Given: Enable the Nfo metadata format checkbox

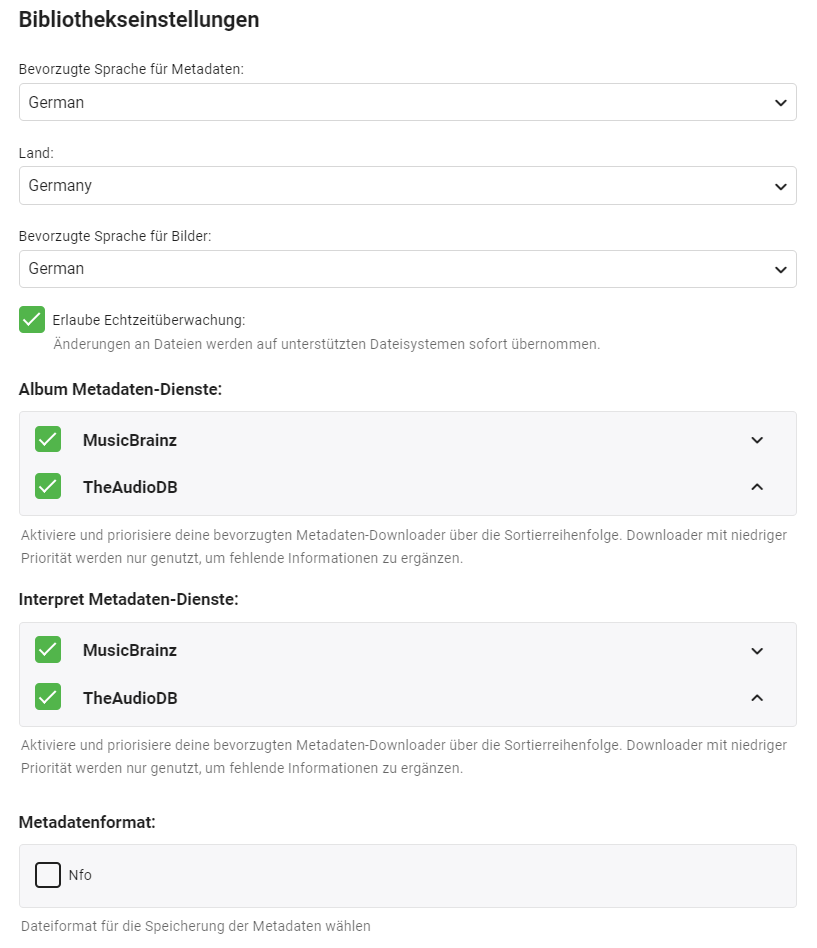Looking at the screenshot, I should pyautogui.click(x=48, y=875).
